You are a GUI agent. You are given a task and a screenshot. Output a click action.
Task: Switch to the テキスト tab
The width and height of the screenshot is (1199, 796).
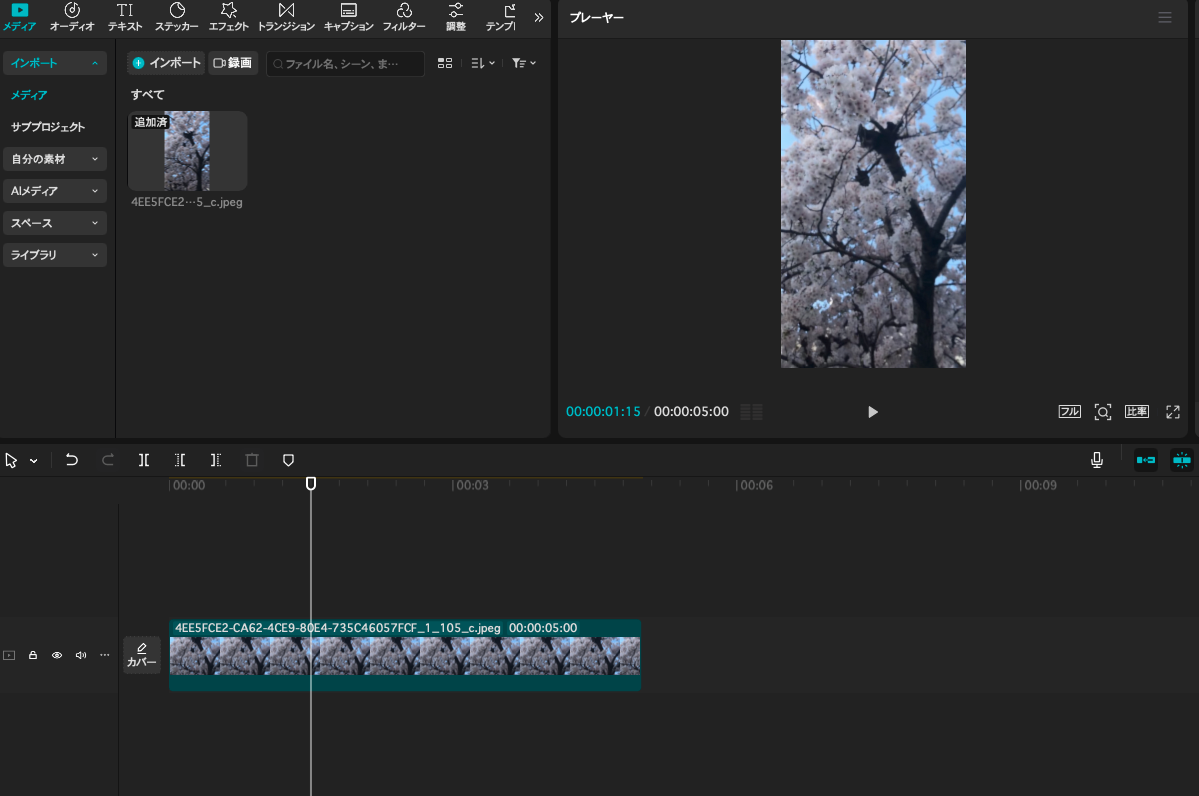(125, 17)
